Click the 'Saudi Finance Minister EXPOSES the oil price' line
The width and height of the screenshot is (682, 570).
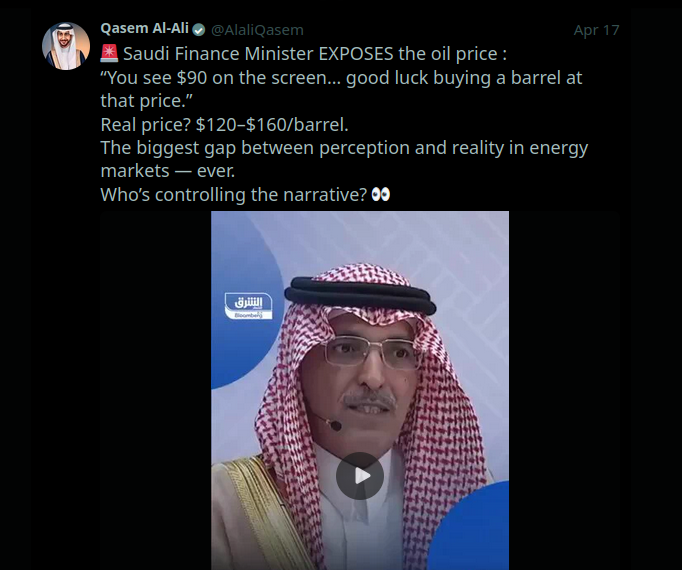click(314, 54)
